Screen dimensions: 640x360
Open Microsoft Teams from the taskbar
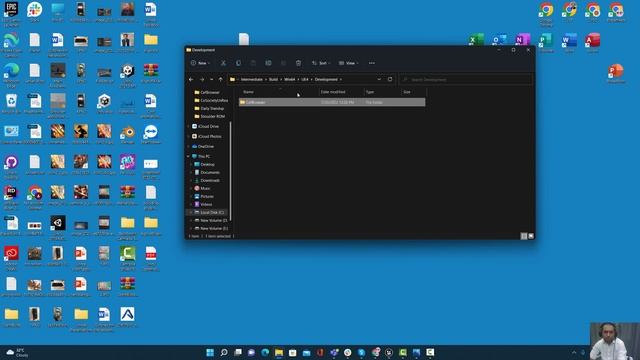(334, 352)
